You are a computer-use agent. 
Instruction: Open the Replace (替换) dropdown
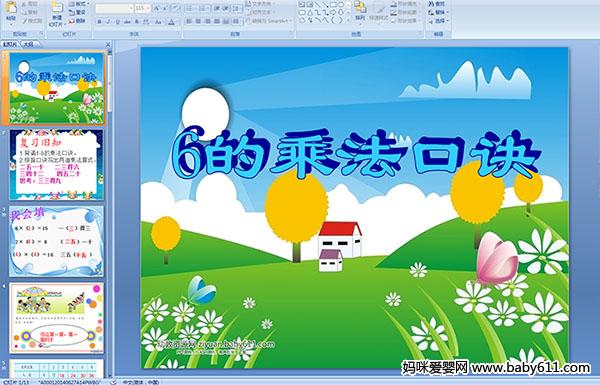click(x=437, y=12)
